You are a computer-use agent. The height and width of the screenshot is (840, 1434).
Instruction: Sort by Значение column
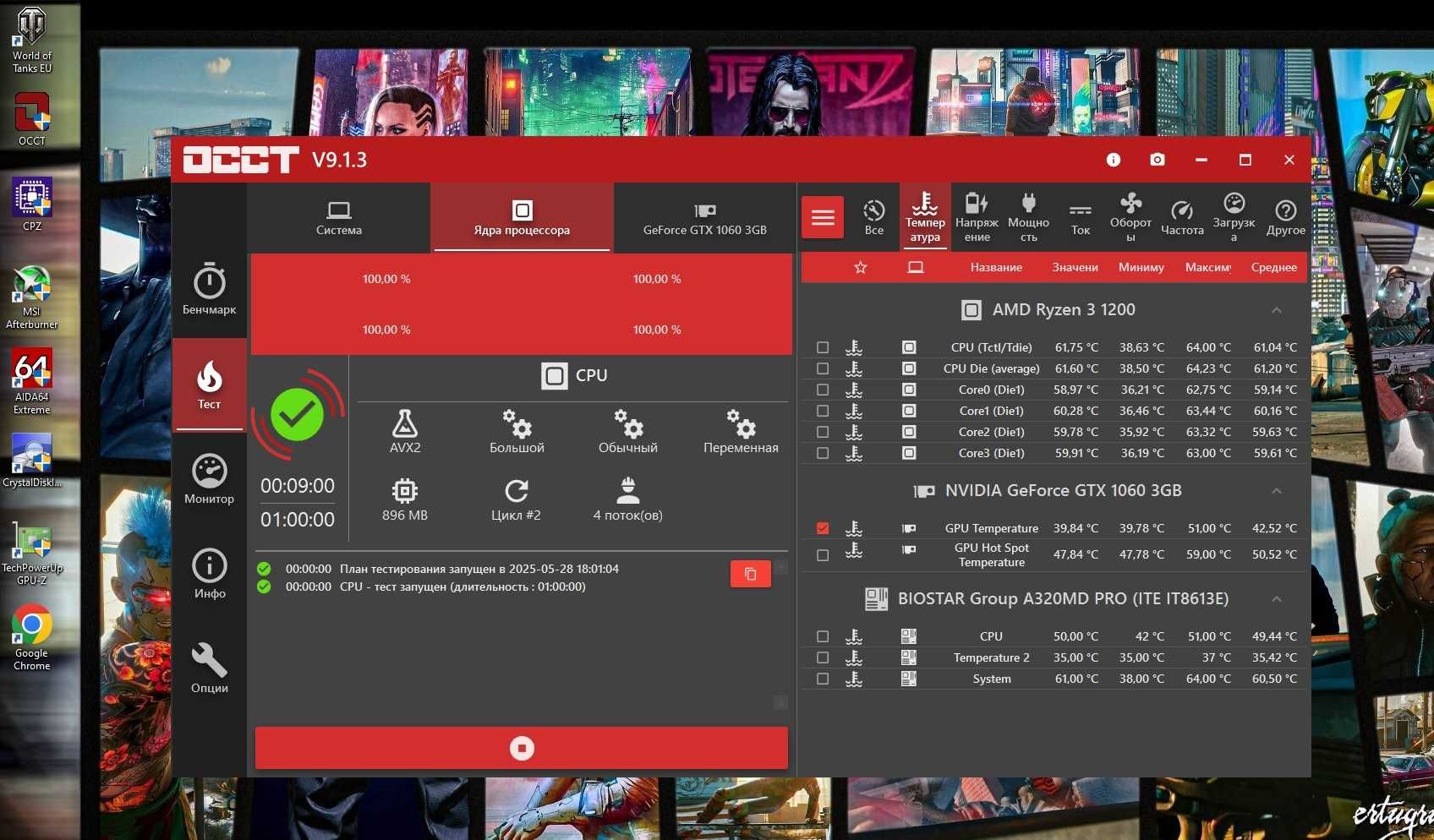(x=1075, y=267)
